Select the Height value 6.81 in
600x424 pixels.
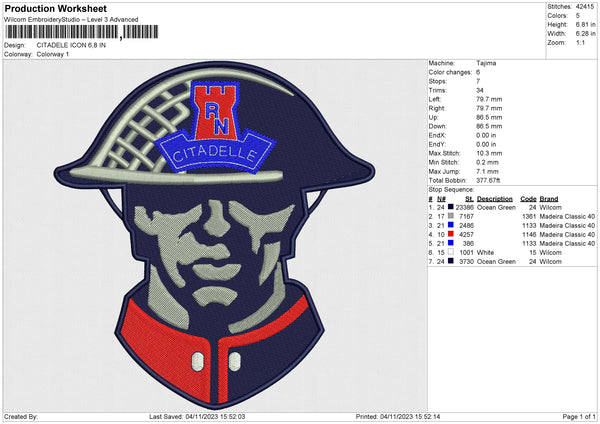tap(585, 24)
